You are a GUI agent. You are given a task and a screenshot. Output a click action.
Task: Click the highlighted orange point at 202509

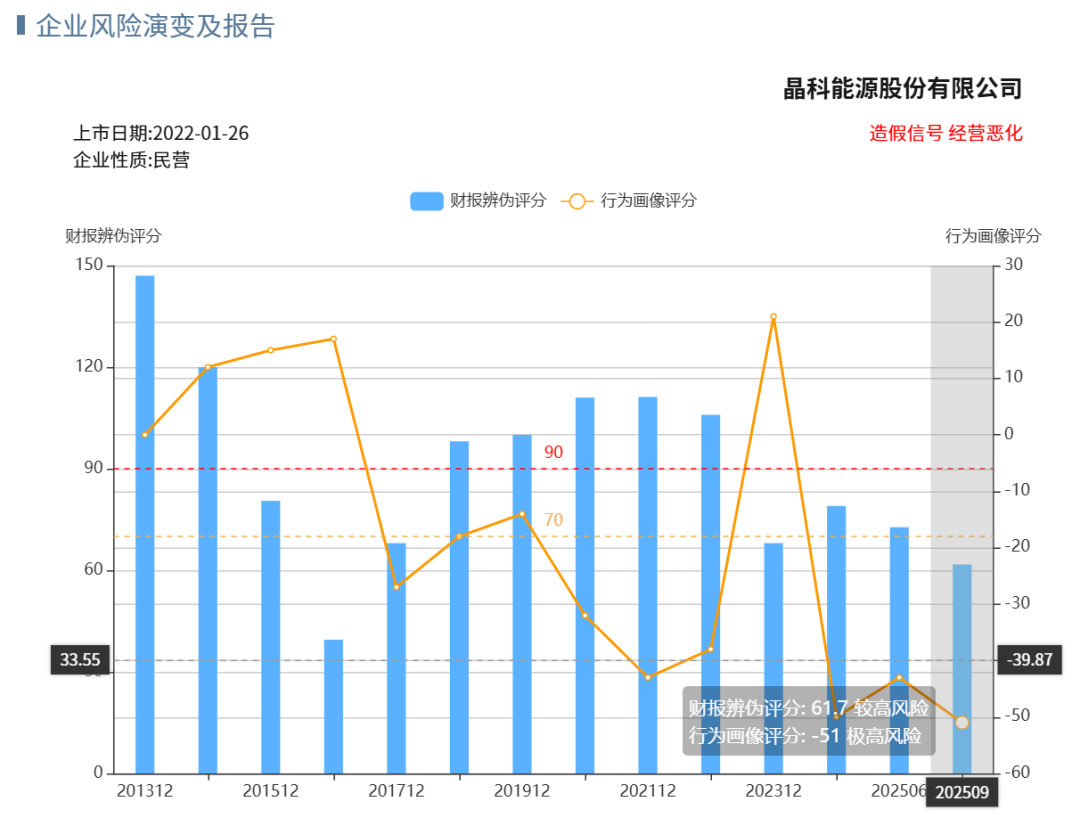962,722
